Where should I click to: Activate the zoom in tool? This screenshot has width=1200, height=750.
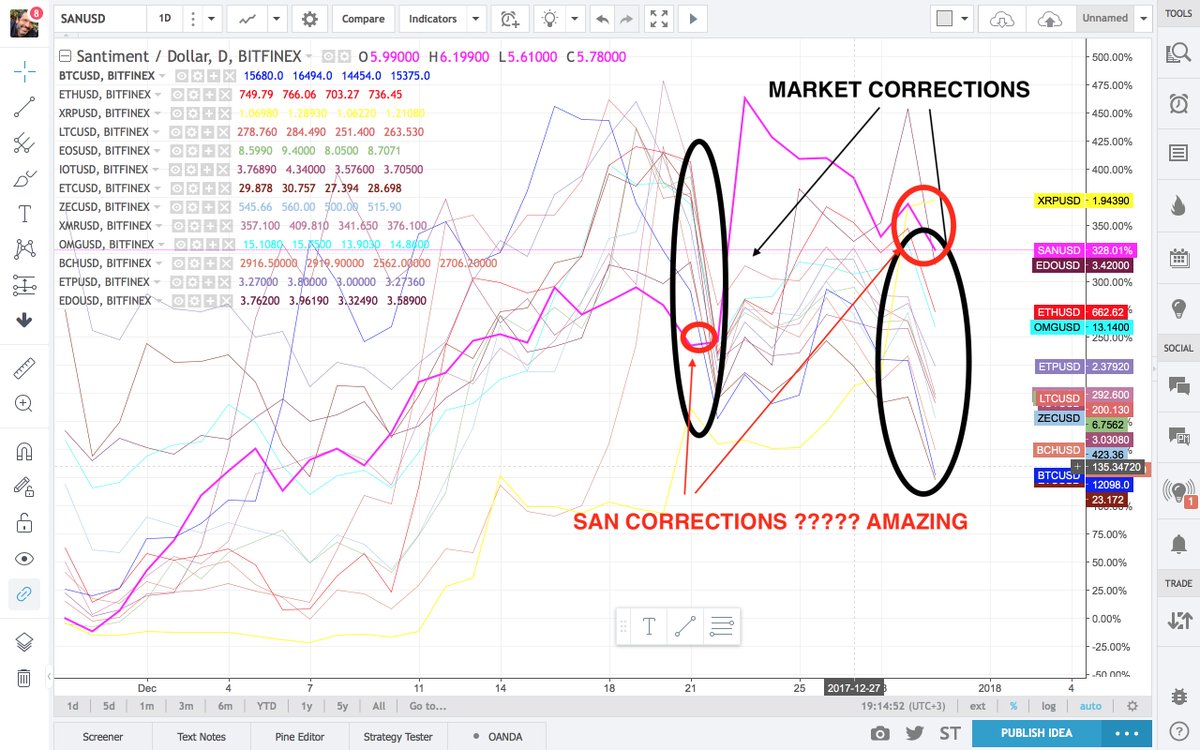click(x=25, y=404)
